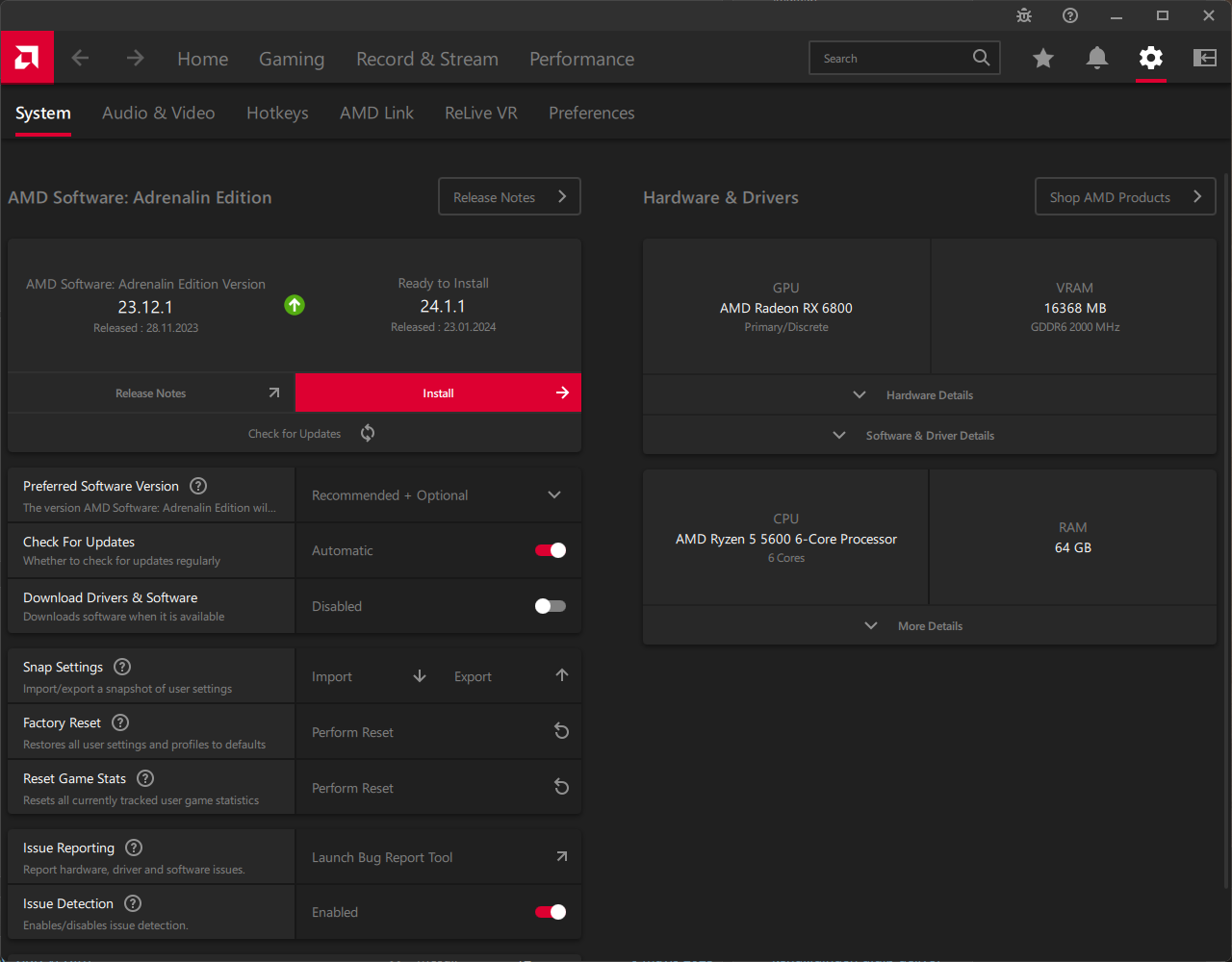Open the Gaming menu

[x=292, y=59]
